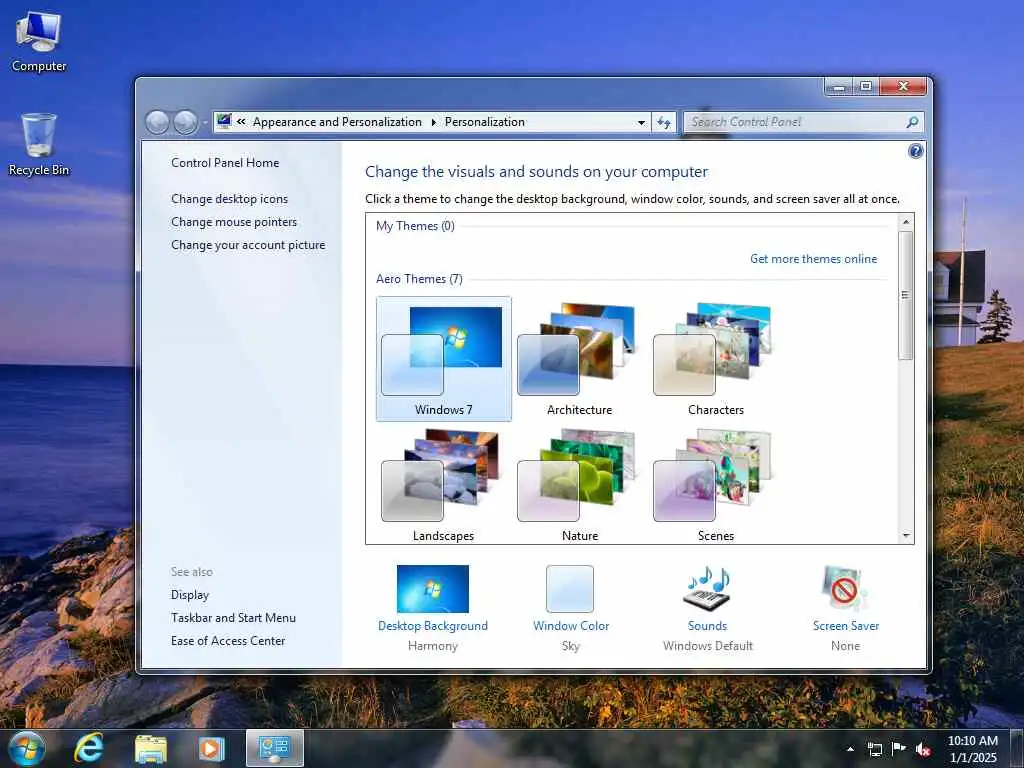Select the Landscapes theme
Screen dimensions: 1024x768
coord(443,485)
